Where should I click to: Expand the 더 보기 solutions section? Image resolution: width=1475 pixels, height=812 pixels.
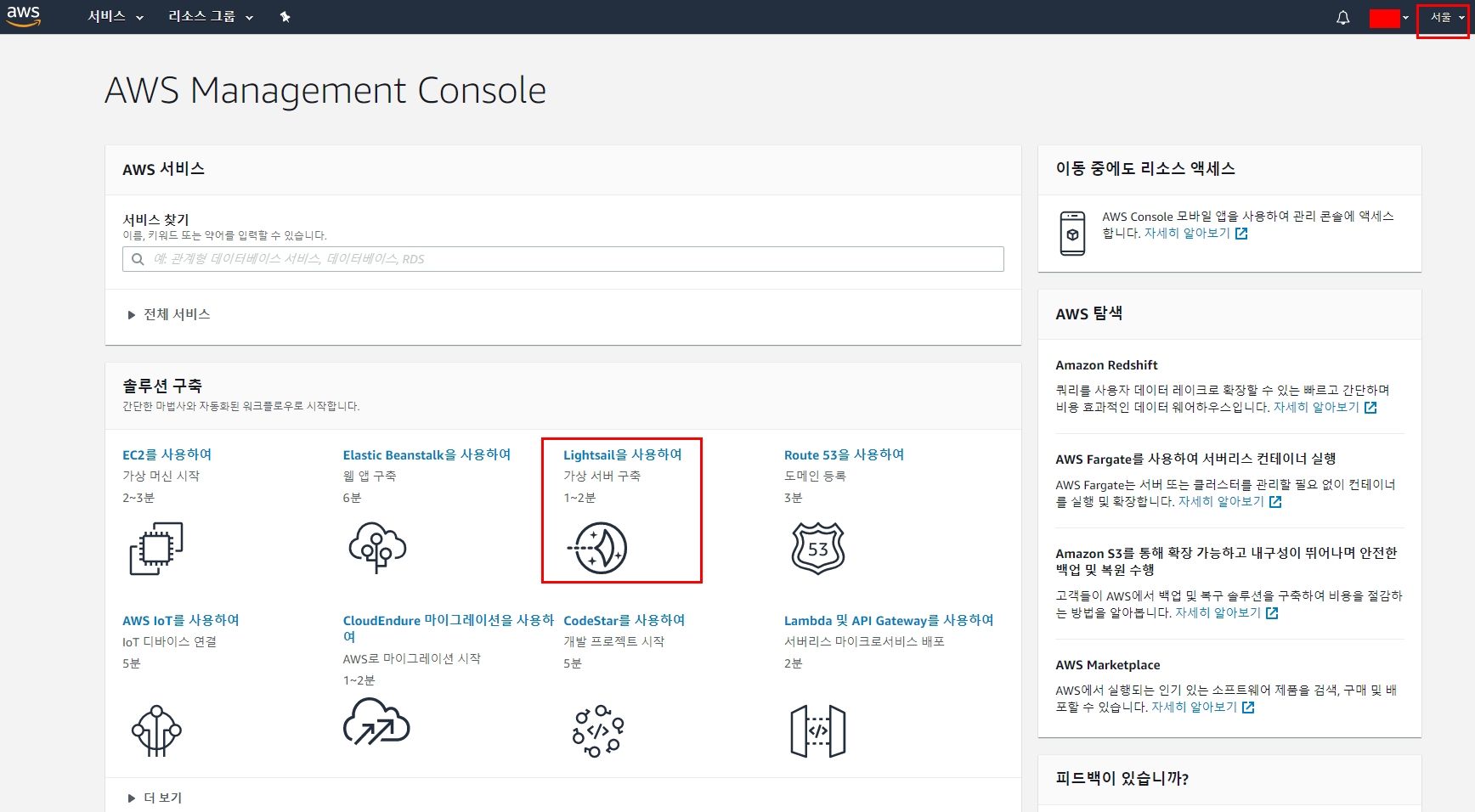click(155, 798)
